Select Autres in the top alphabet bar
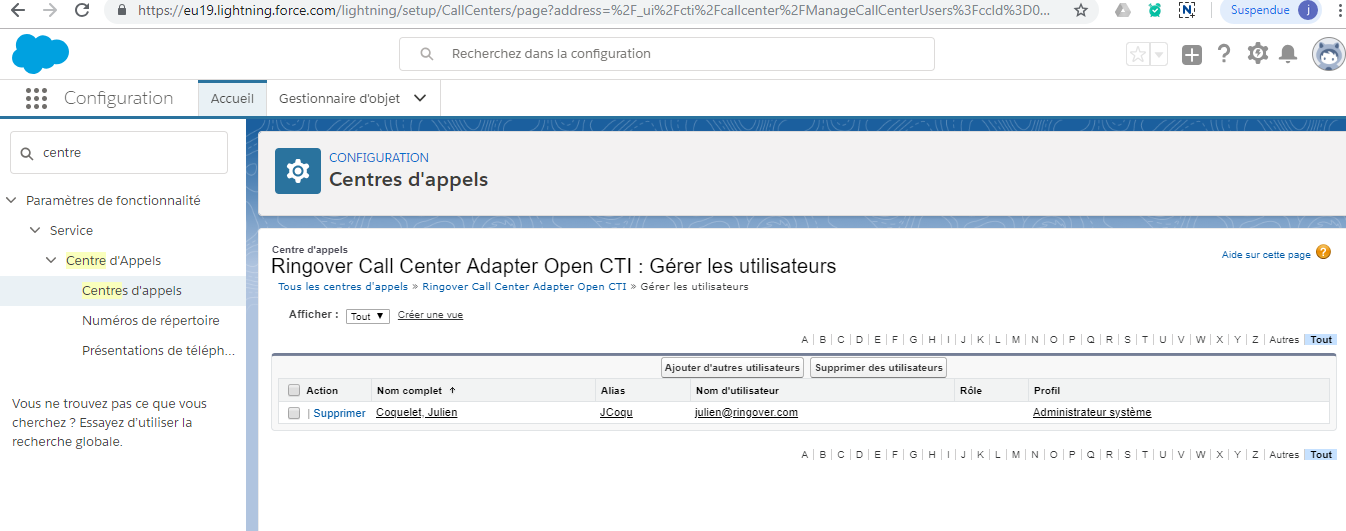This screenshot has width=1346, height=531. pyautogui.click(x=1284, y=340)
